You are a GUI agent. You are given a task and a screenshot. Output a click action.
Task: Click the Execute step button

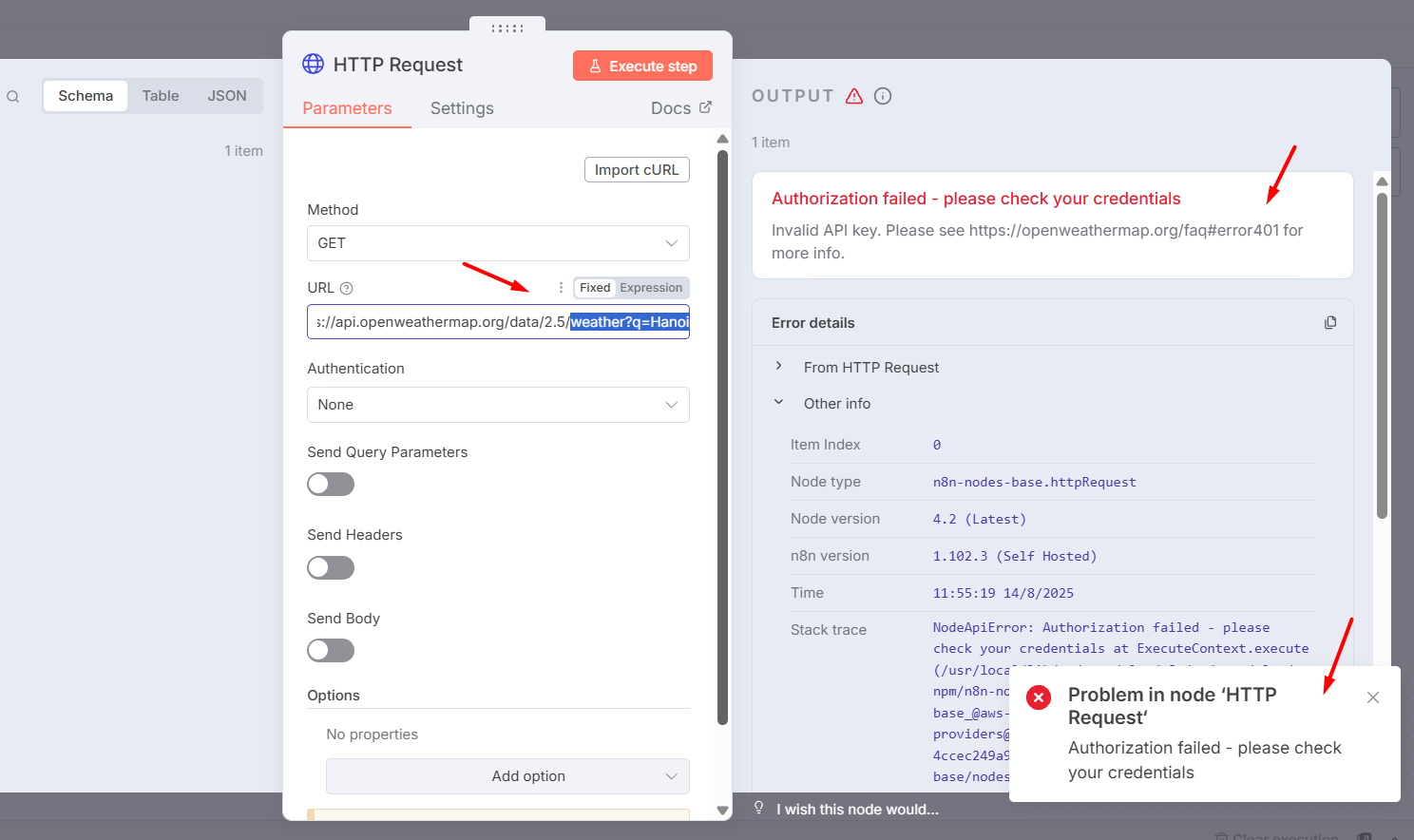point(642,66)
